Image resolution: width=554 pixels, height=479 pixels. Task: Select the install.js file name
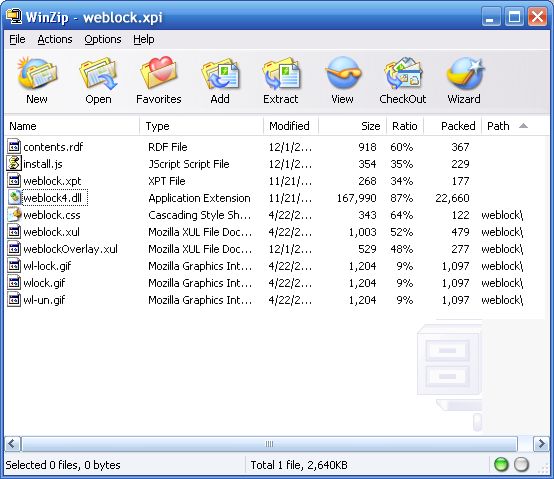43,164
